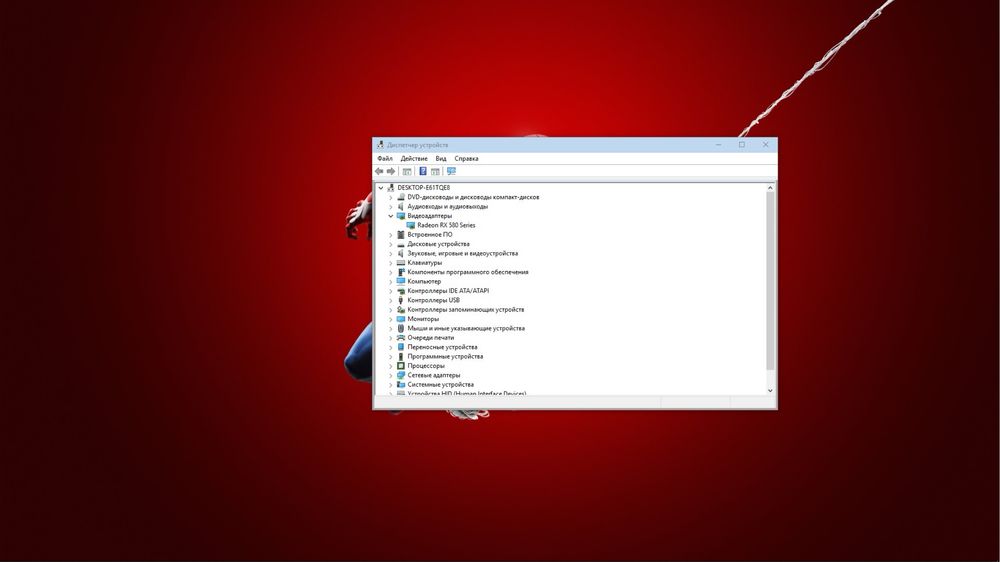Screen dimensions: 1000x562
Task: Click the icon beside Контроллеры IDE ATA/ATAPI
Action: point(401,291)
